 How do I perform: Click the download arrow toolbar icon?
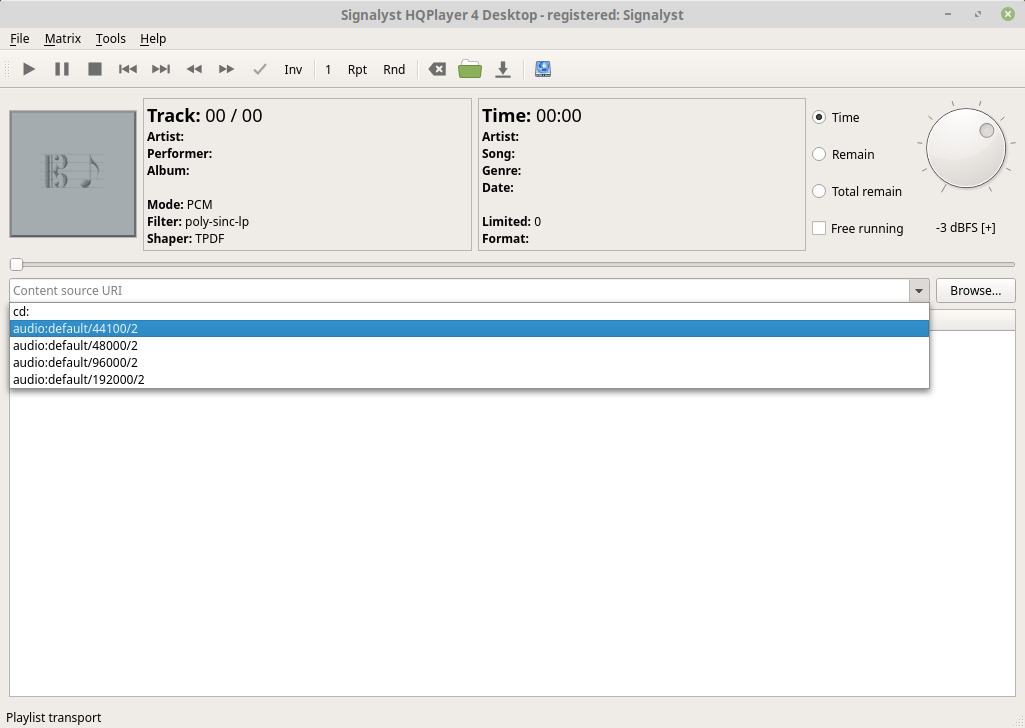(x=503, y=69)
